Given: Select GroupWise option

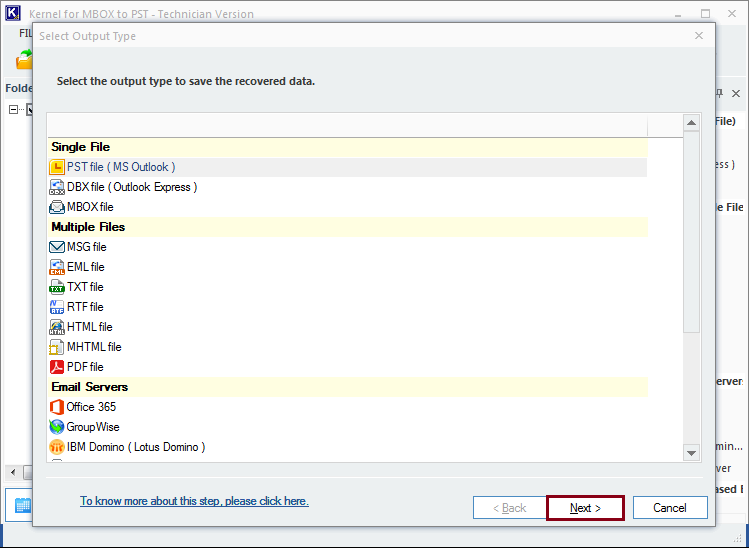Looking at the screenshot, I should (348, 427).
